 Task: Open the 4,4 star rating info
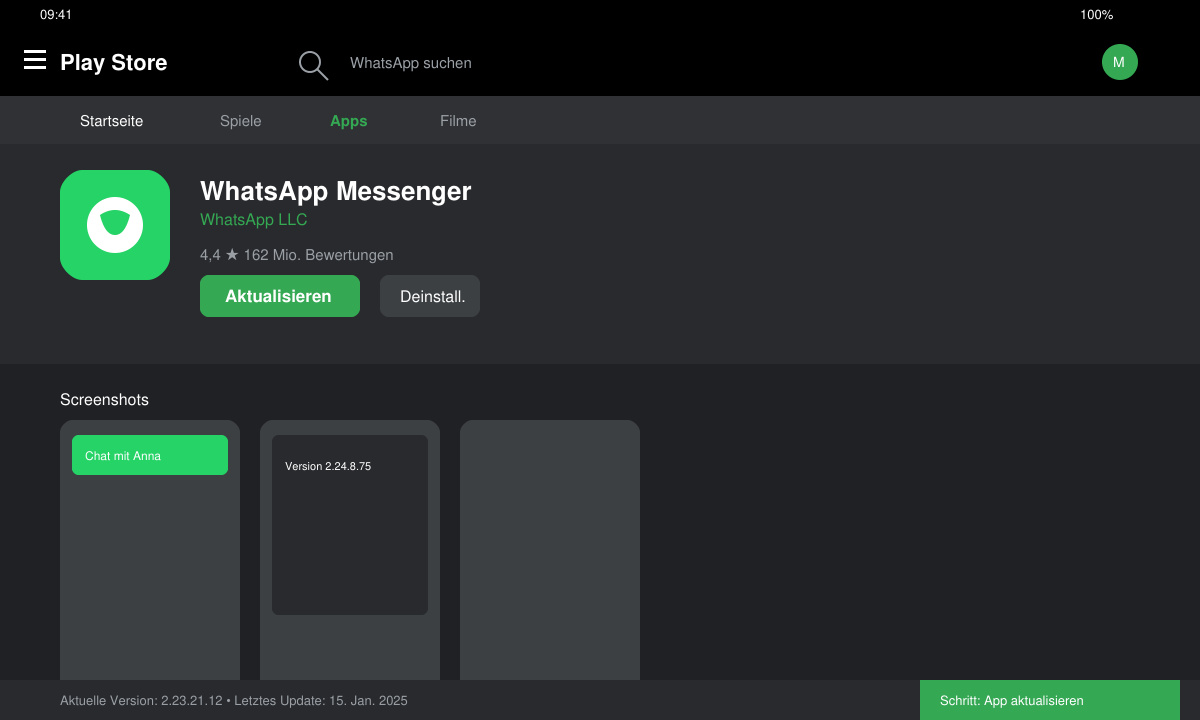tap(297, 255)
